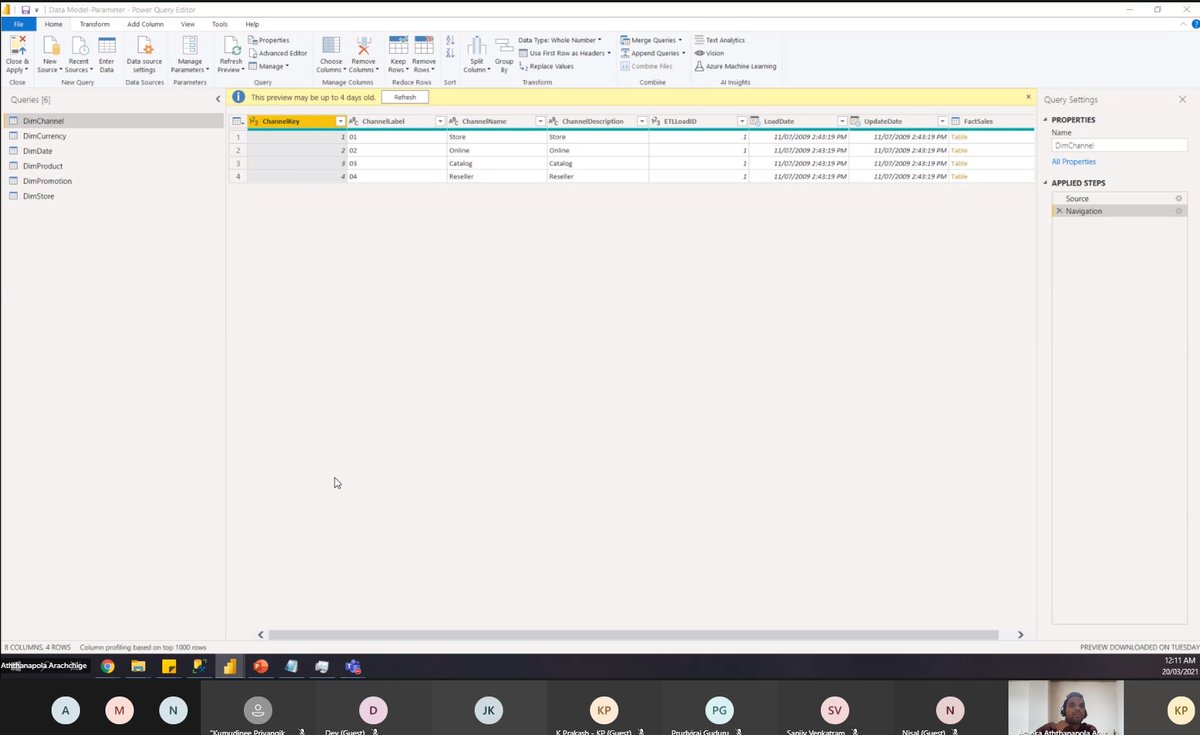The height and width of the screenshot is (735, 1200).
Task: Collapse the PROPERTIES section
Action: (x=1046, y=120)
